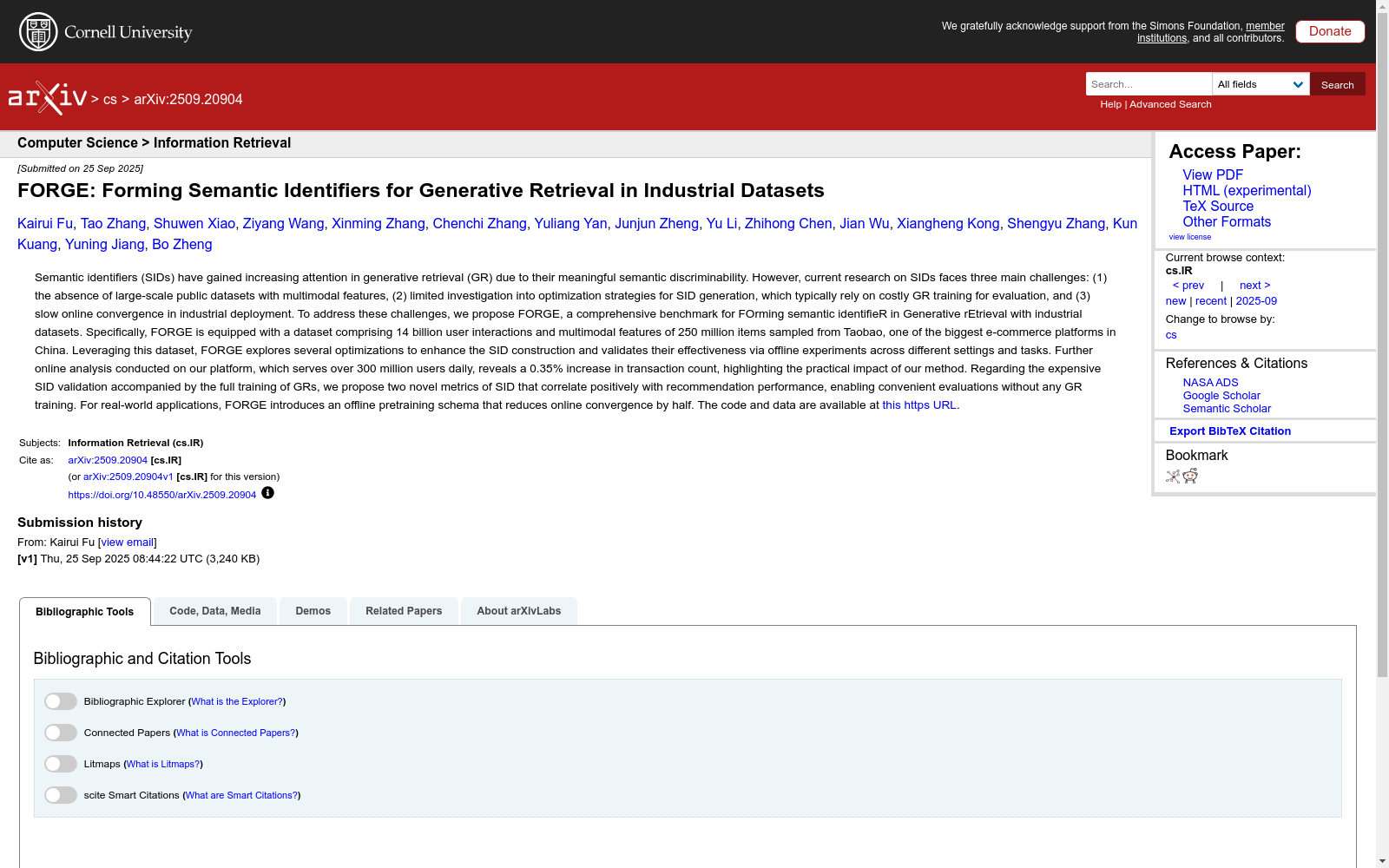
Task: Open the Google Scholar link
Action: (1221, 395)
